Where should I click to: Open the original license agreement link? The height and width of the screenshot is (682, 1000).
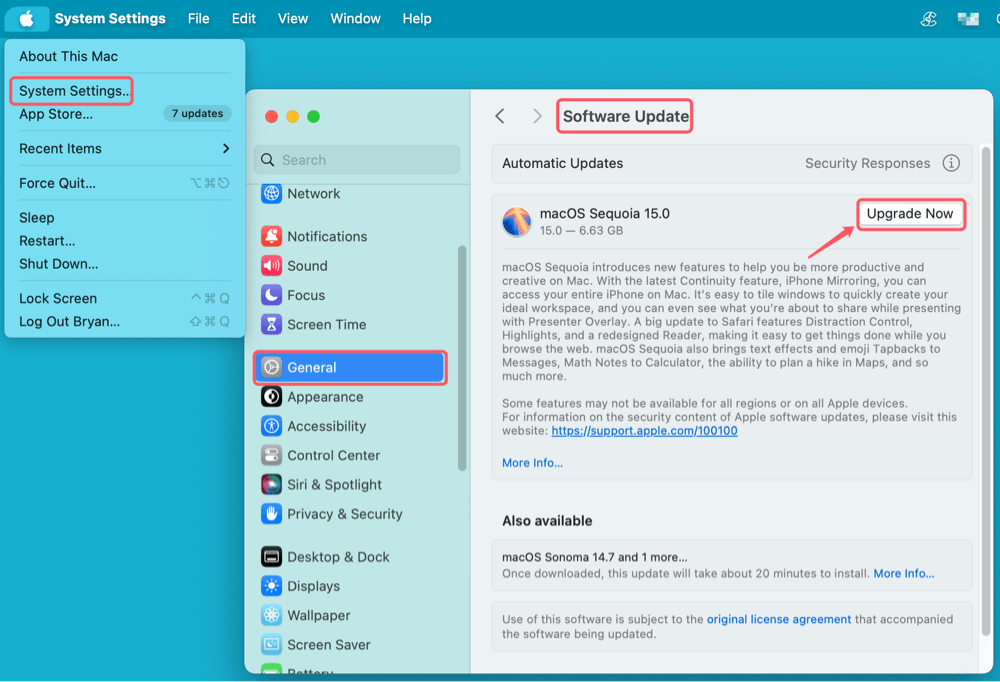779,619
